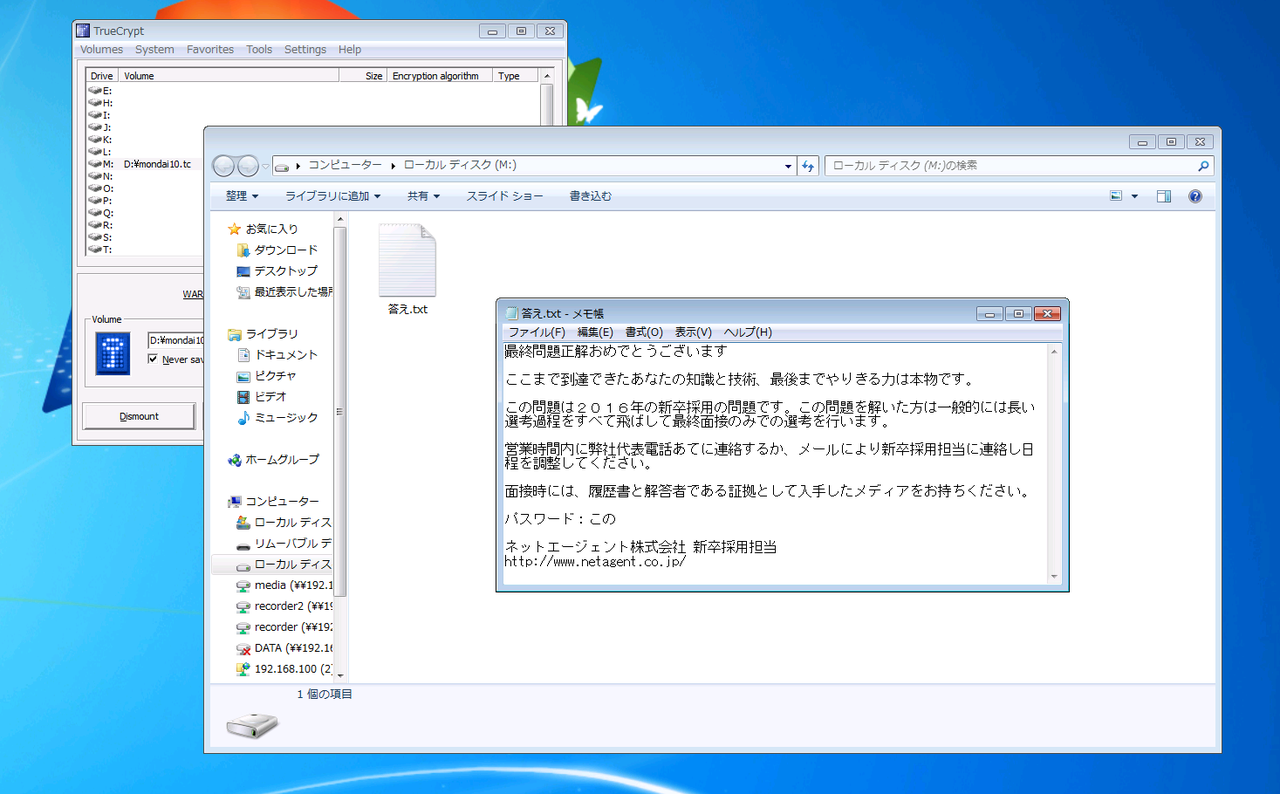Open 書式(O) menu in Notepad

coord(644,332)
